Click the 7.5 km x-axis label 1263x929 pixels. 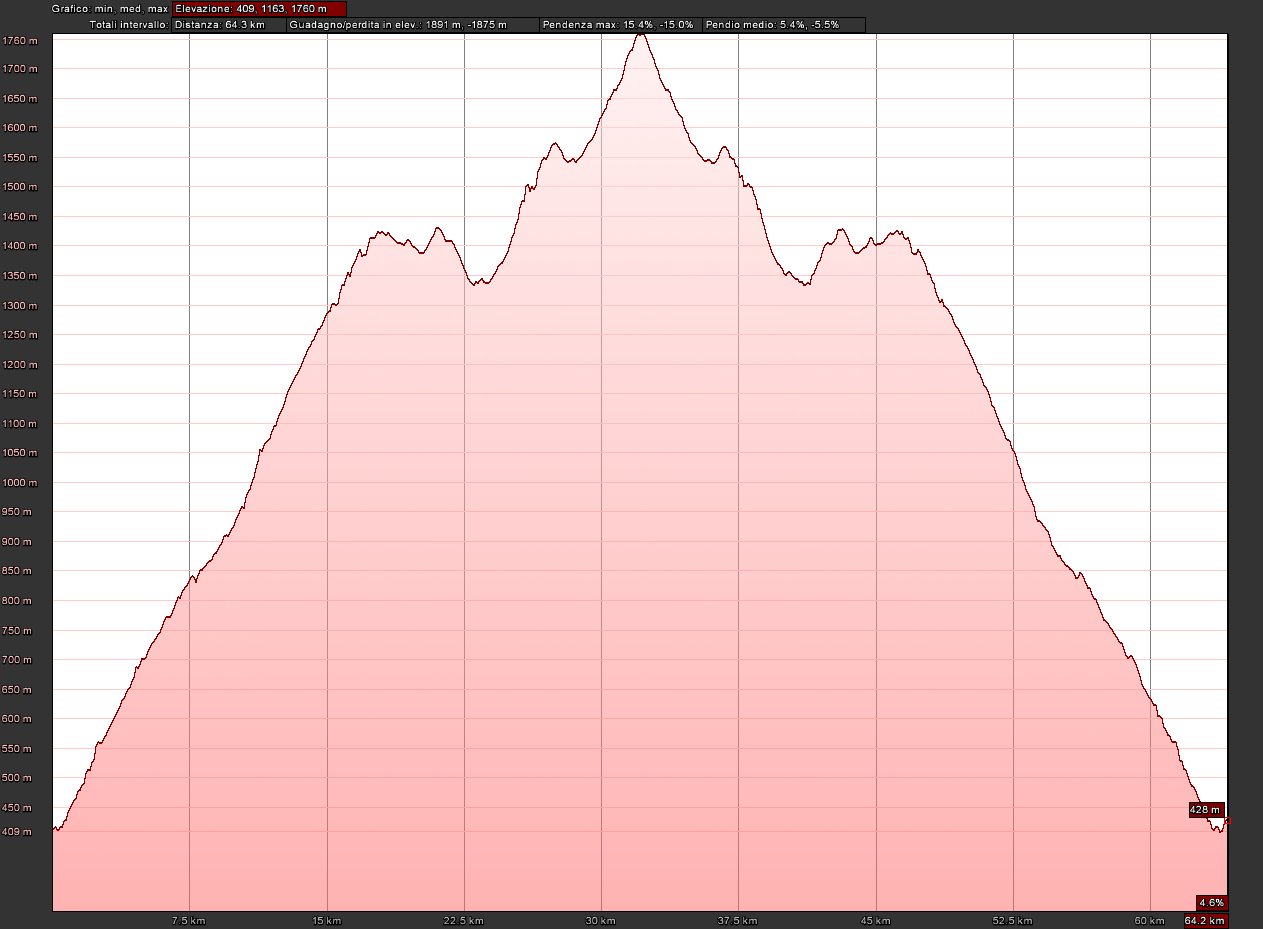(189, 920)
